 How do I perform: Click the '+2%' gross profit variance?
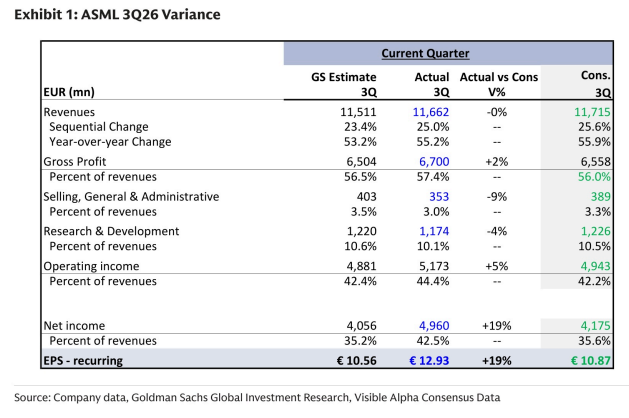pos(497,162)
